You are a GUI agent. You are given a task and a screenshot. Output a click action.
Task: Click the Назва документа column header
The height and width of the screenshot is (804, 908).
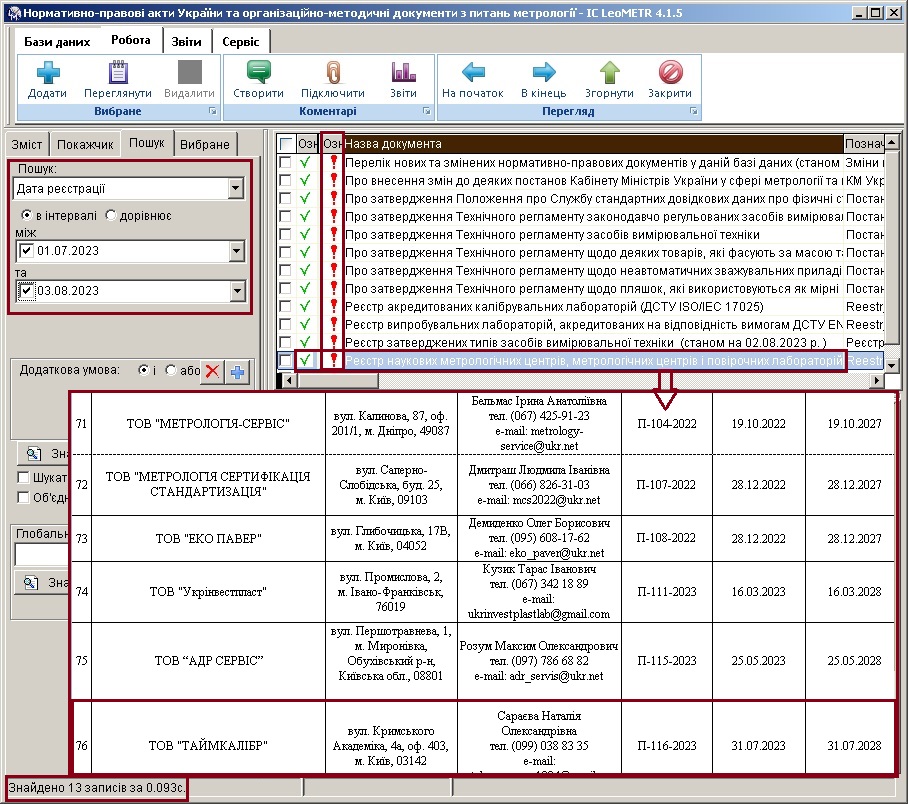593,144
